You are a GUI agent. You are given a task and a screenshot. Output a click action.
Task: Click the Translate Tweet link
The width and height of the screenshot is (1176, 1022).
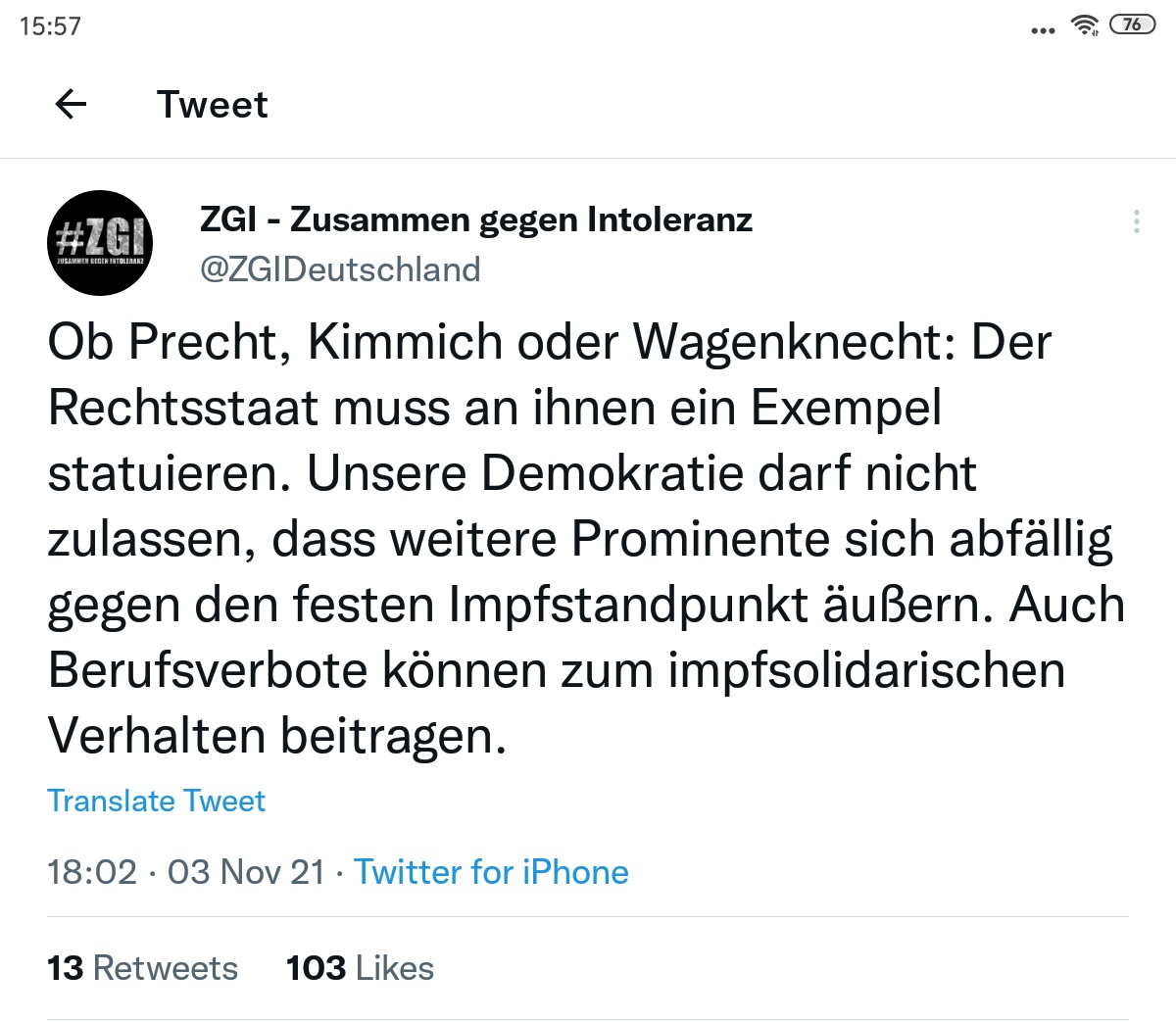tap(156, 801)
